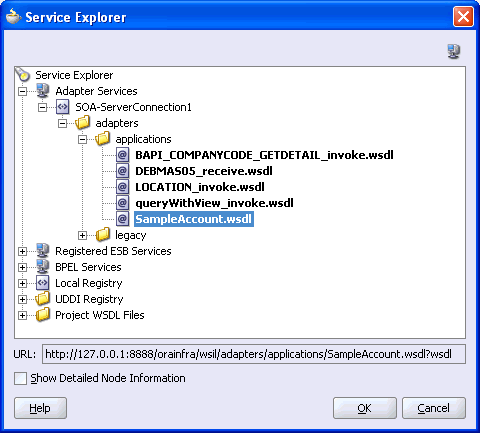Select LOCATION_invoke.wsdl entry
The height and width of the screenshot is (433, 480).
200,187
